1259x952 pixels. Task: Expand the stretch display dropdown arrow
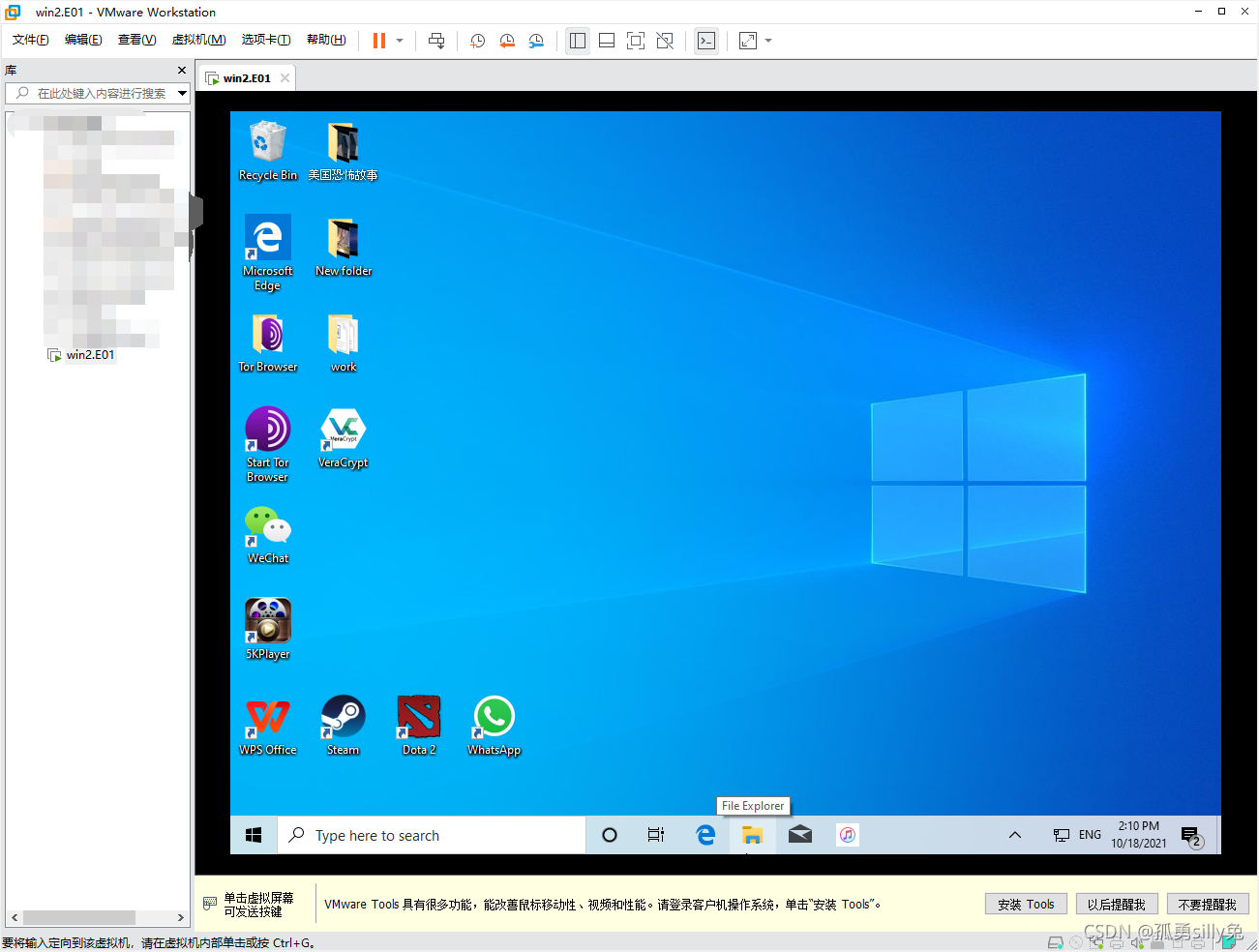[x=768, y=41]
